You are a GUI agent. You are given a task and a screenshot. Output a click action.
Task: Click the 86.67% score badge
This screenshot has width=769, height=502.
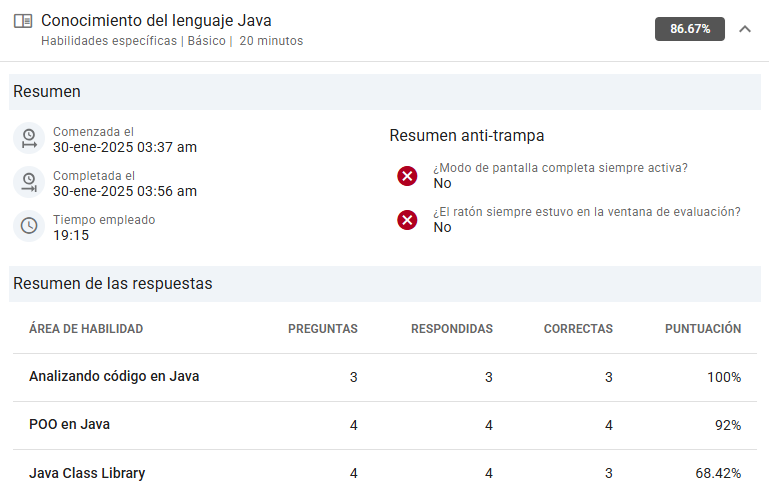click(x=689, y=29)
